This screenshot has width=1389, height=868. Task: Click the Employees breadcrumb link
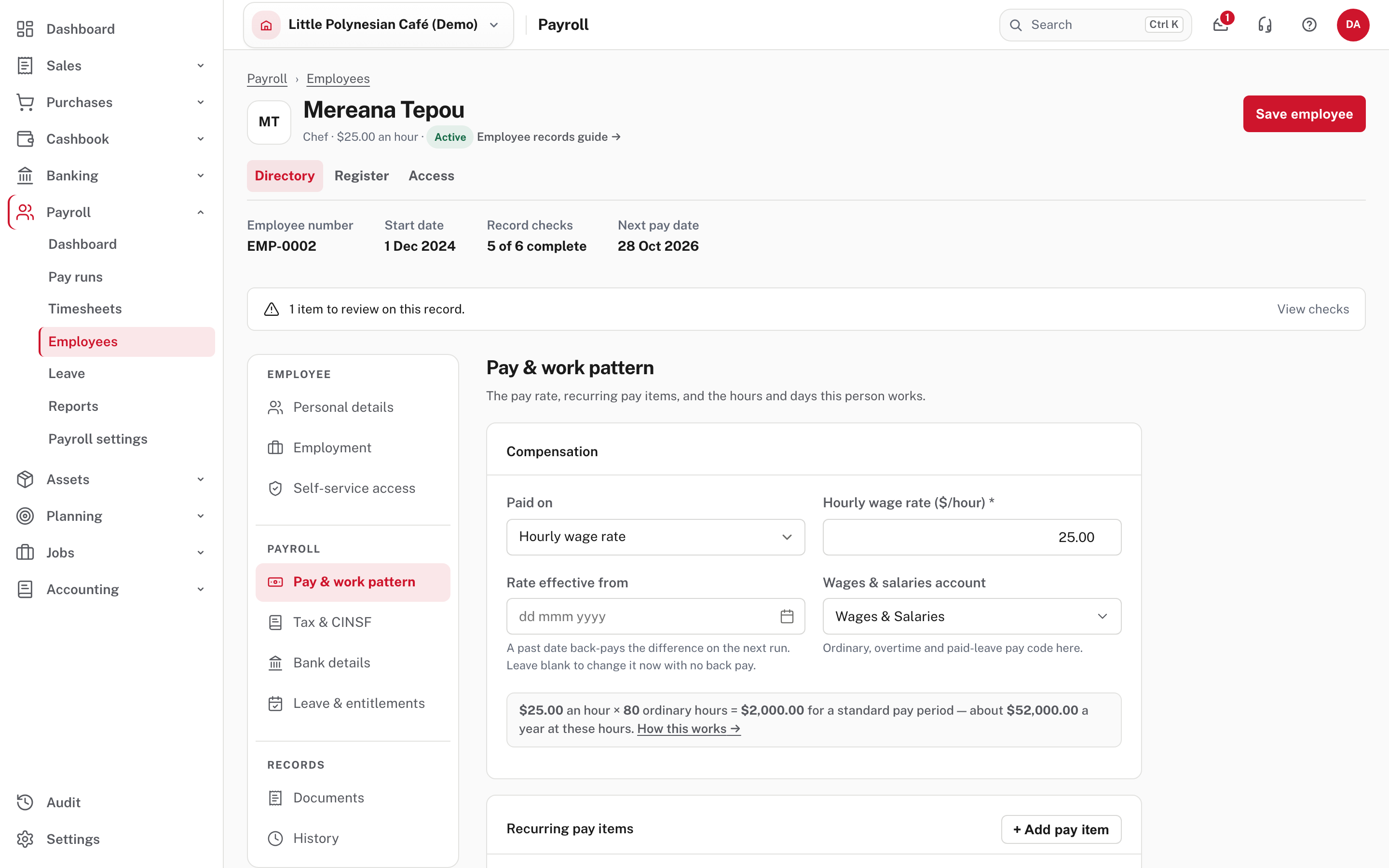tap(338, 79)
